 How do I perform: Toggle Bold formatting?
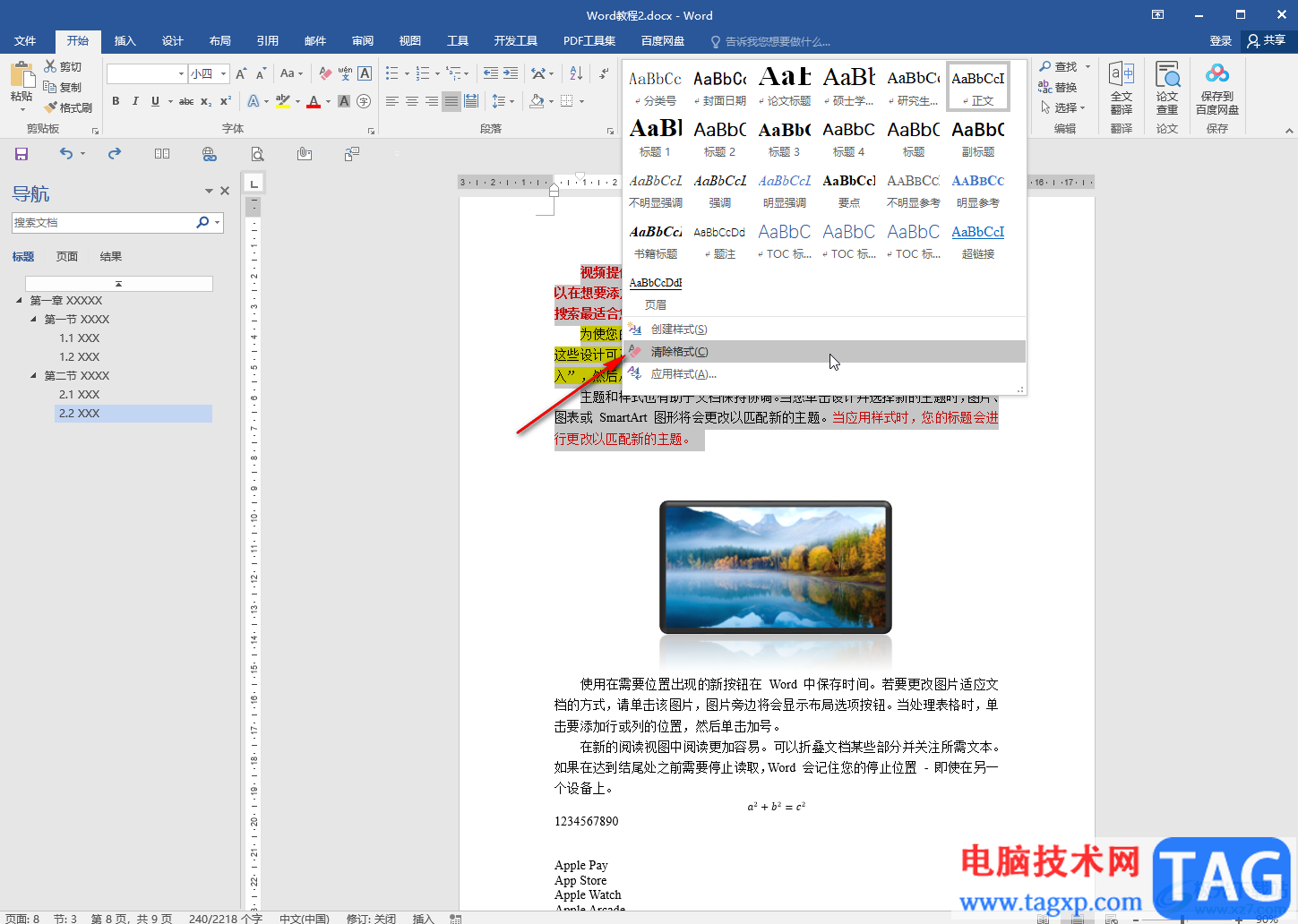116,101
